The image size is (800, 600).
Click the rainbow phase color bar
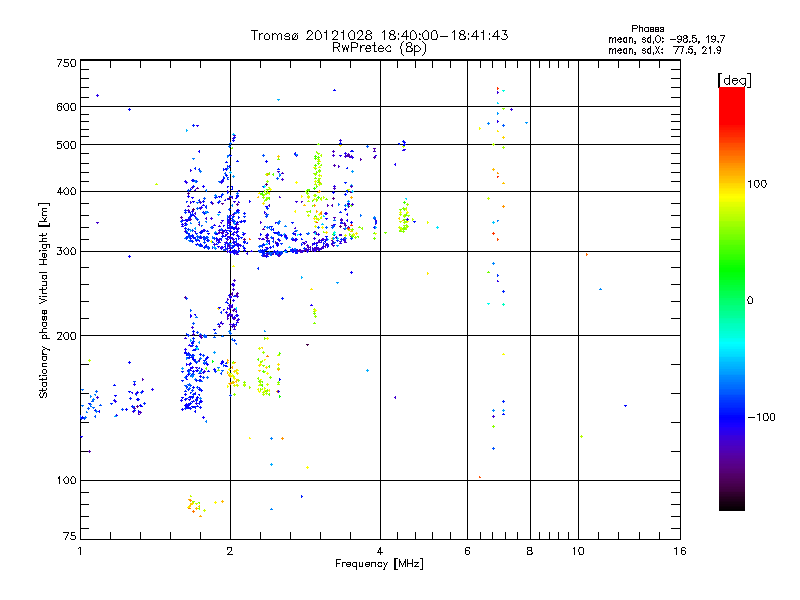click(732, 299)
